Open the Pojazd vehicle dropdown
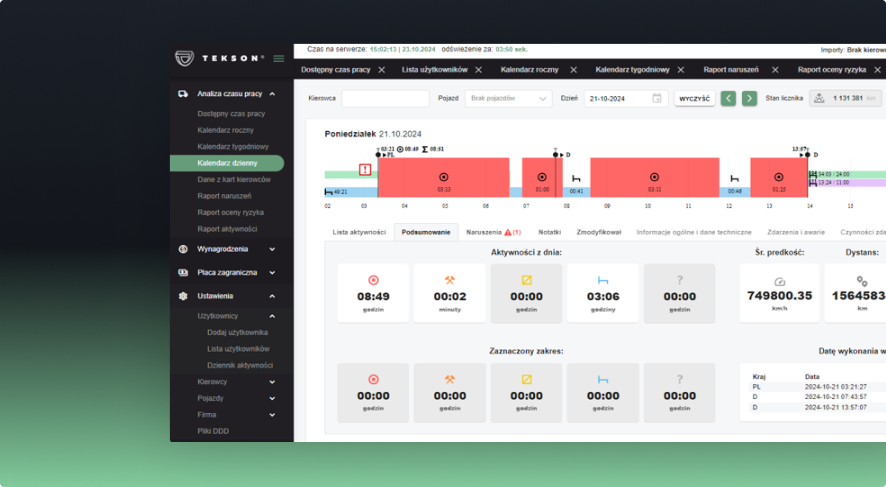886x487 pixels. 509,99
